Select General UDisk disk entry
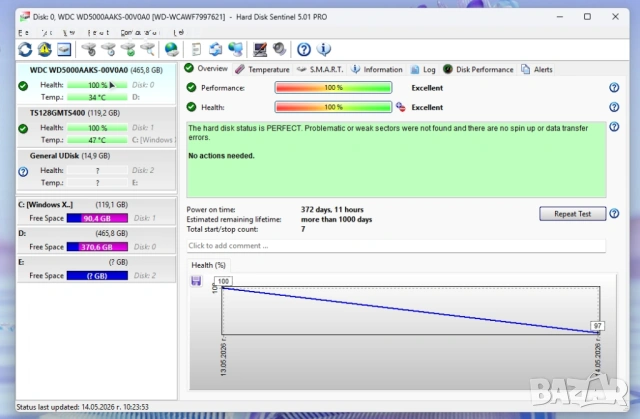The width and height of the screenshot is (640, 419). (96, 169)
